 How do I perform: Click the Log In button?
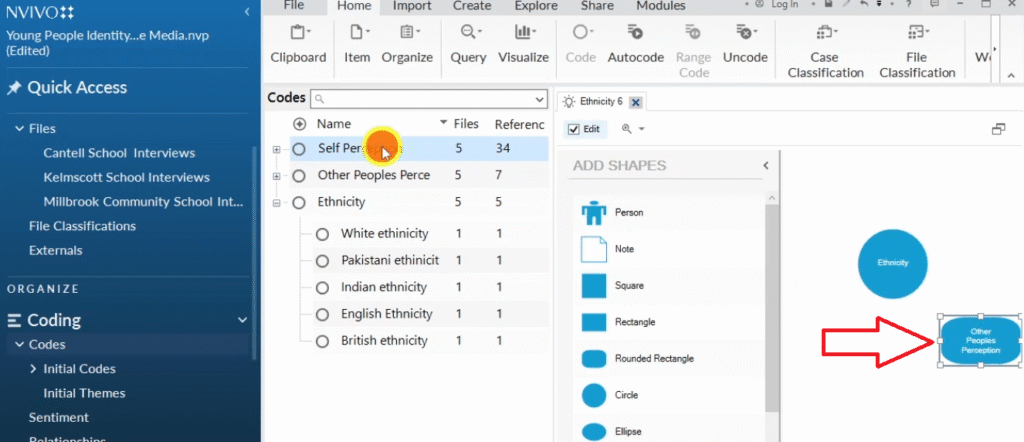(785, 5)
